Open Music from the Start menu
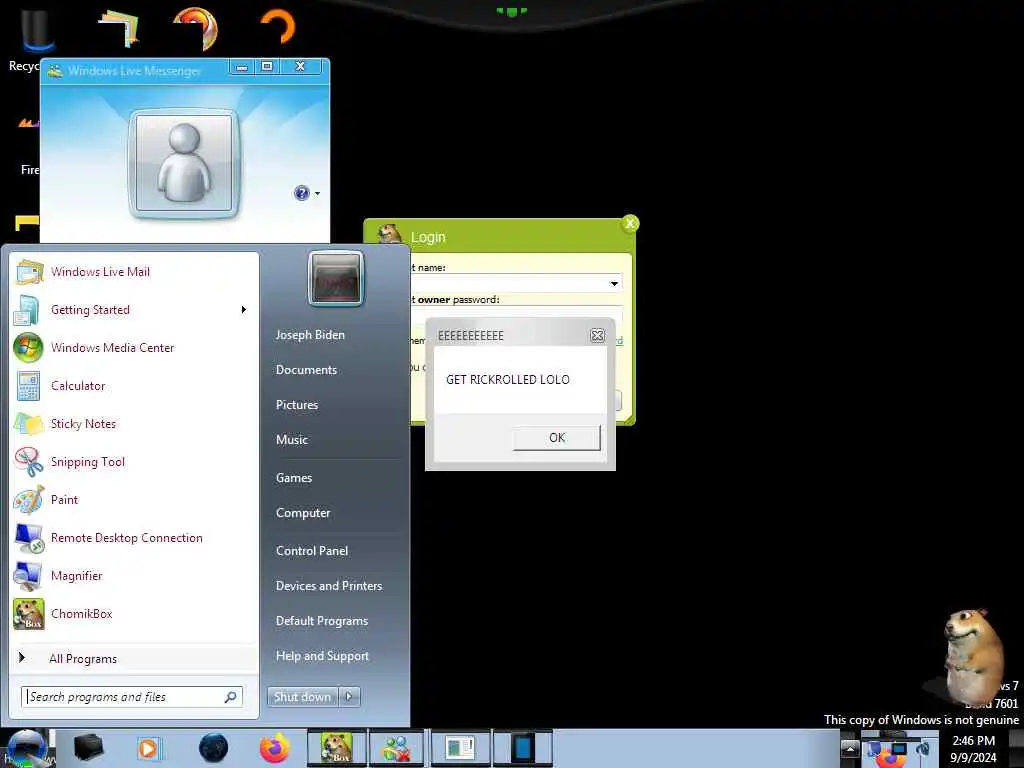Viewport: 1024px width, 768px height. (x=292, y=440)
